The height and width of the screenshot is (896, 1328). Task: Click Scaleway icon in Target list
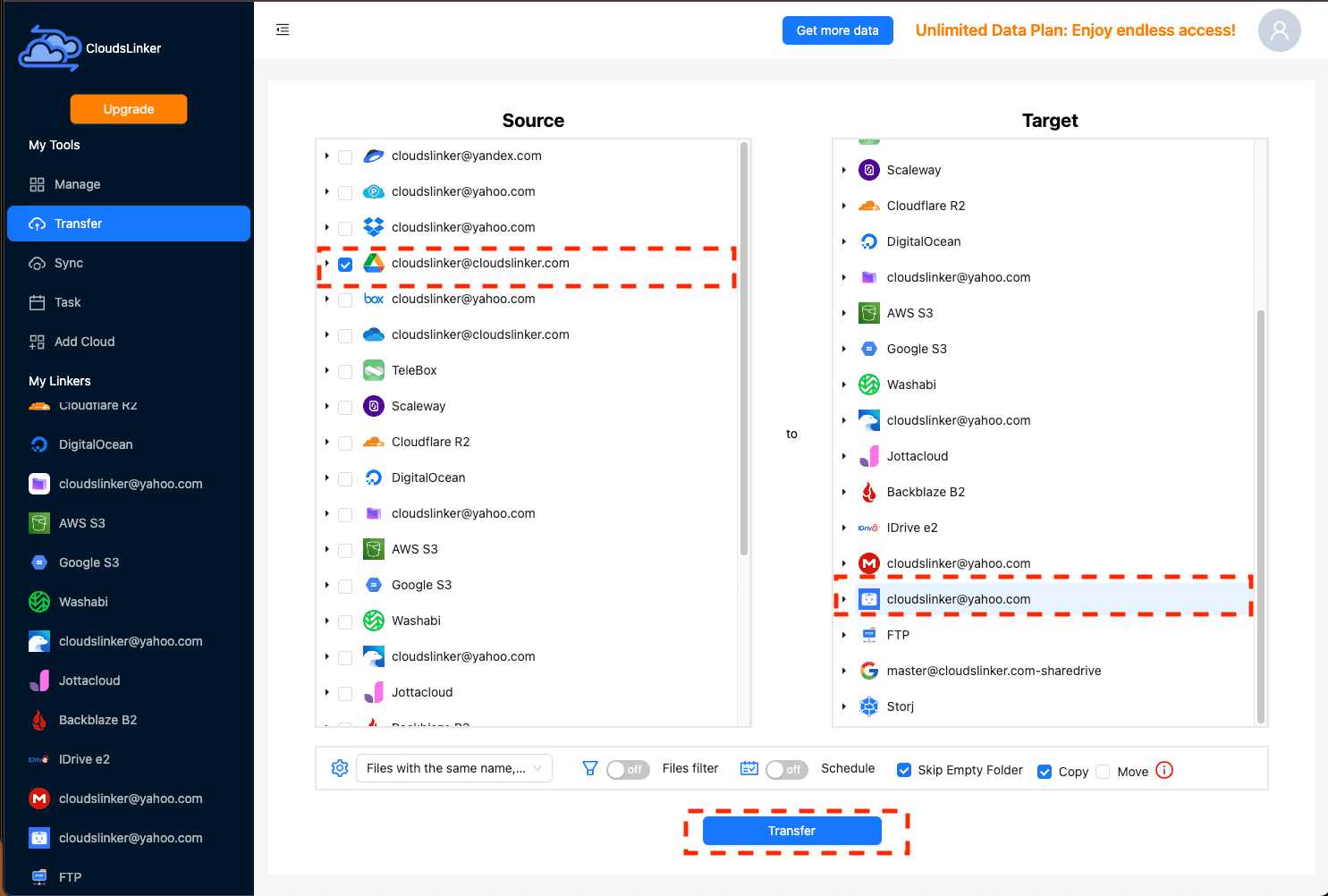(x=869, y=170)
